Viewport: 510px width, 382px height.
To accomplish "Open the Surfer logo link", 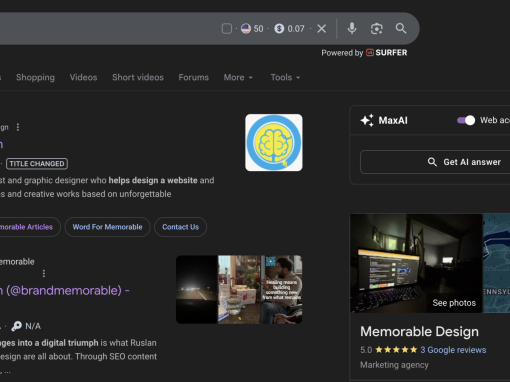I will pyautogui.click(x=387, y=53).
